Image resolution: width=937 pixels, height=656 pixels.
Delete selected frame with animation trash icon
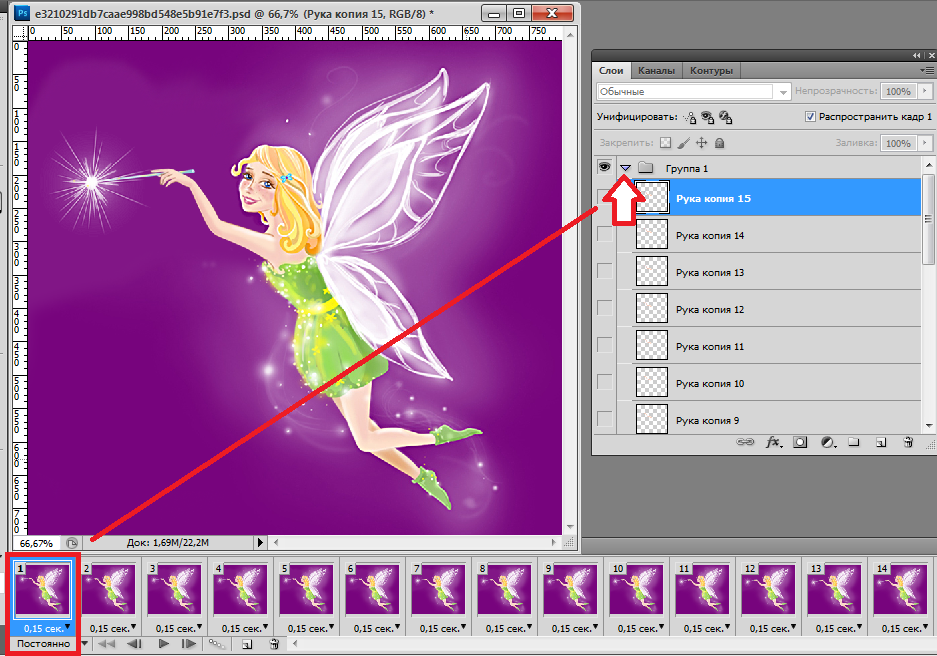tap(274, 643)
